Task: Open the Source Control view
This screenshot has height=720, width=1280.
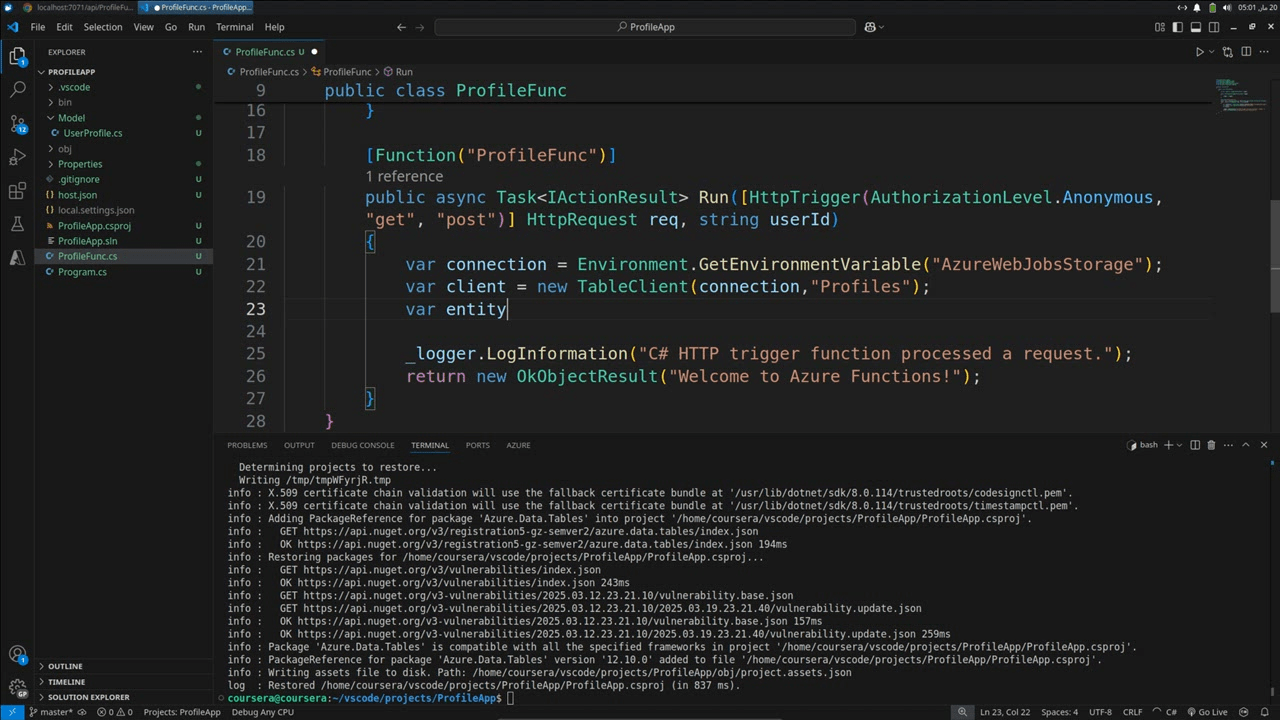Action: pyautogui.click(x=18, y=122)
